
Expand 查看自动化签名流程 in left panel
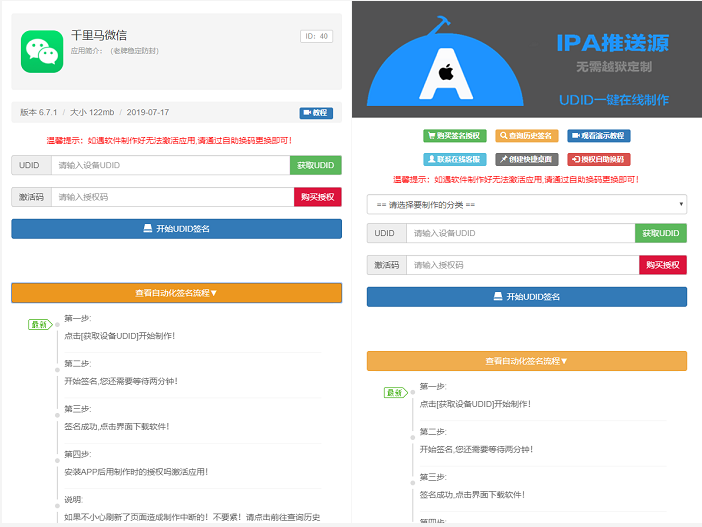176,293
